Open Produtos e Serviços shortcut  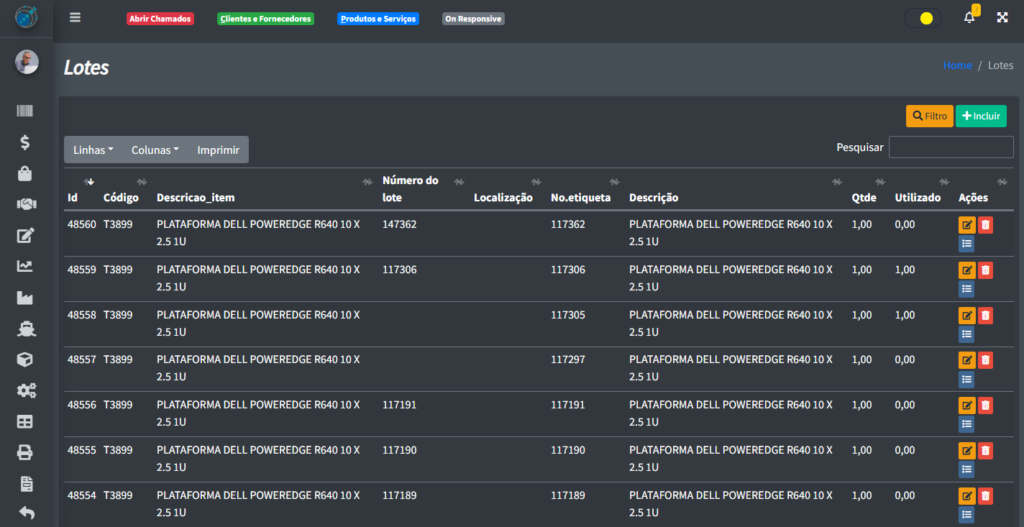(377, 19)
